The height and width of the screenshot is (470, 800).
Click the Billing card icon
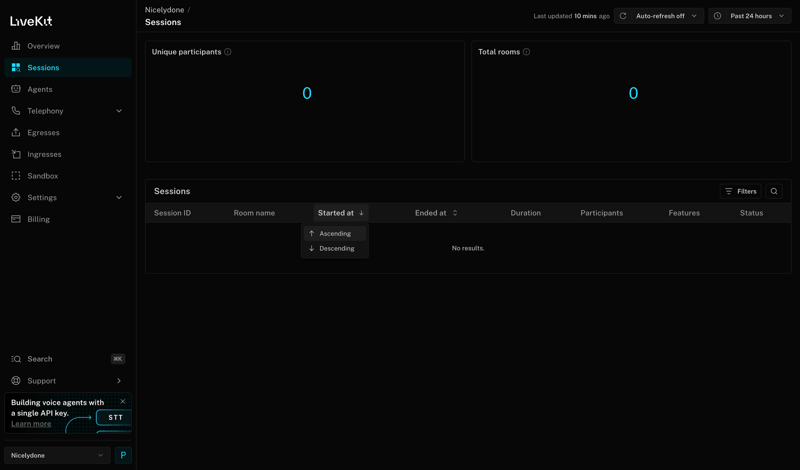tap(16, 219)
